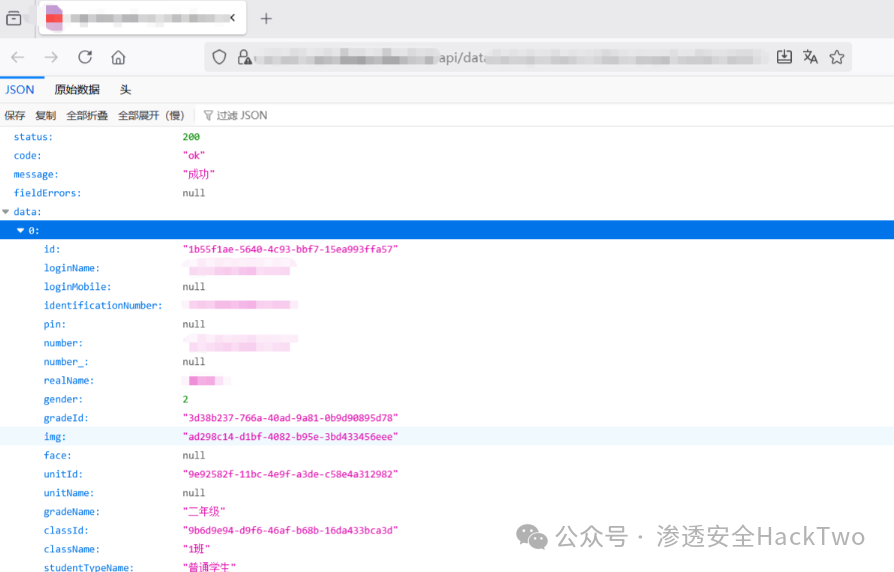The height and width of the screenshot is (572, 894).
Task: Select the unitName: row
Action: 447,493
